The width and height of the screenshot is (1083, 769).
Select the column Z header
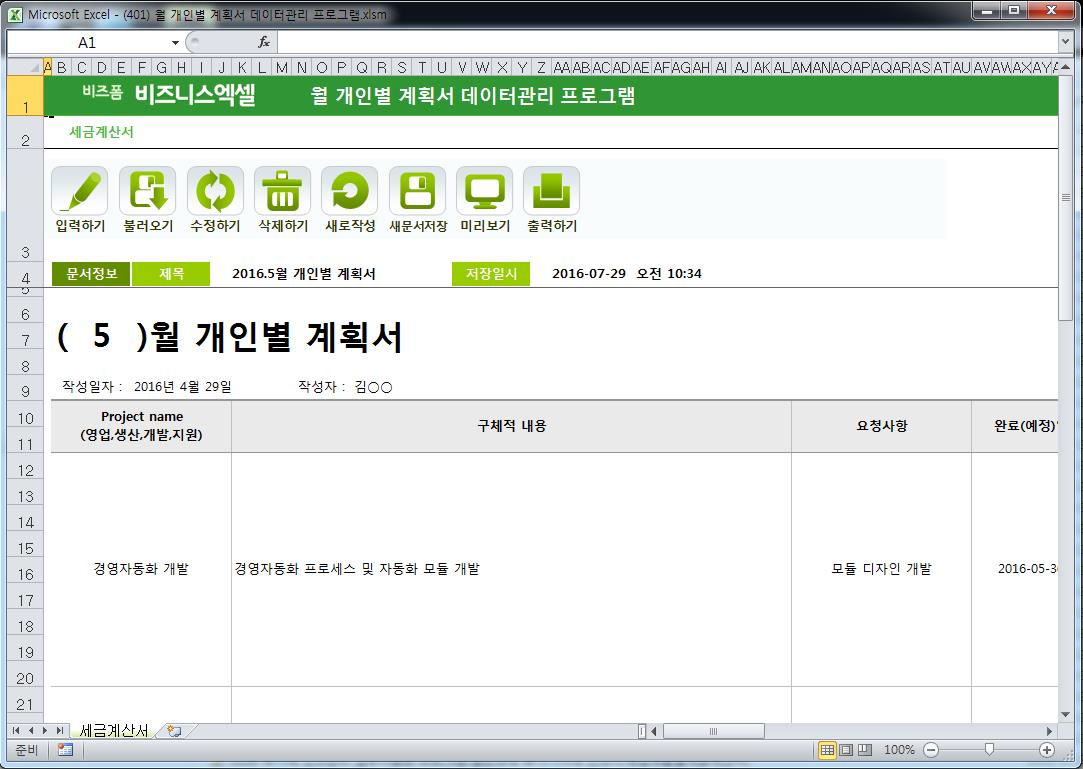(x=542, y=67)
